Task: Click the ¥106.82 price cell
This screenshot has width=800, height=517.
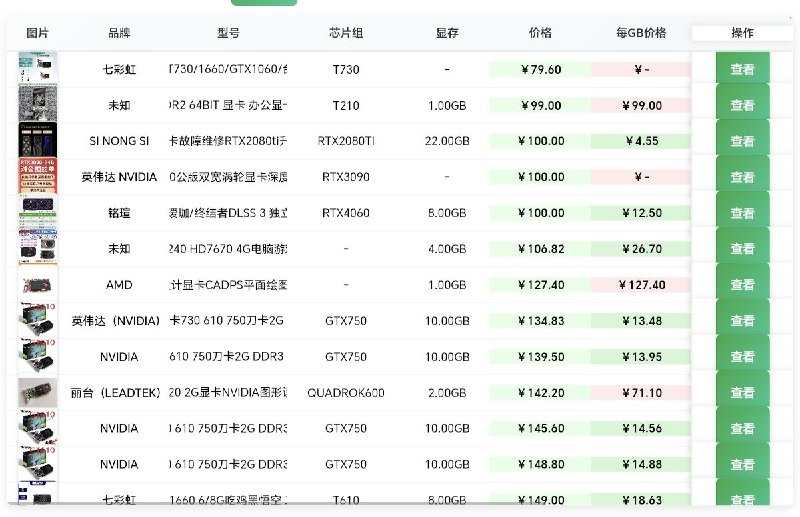Action: click(540, 249)
